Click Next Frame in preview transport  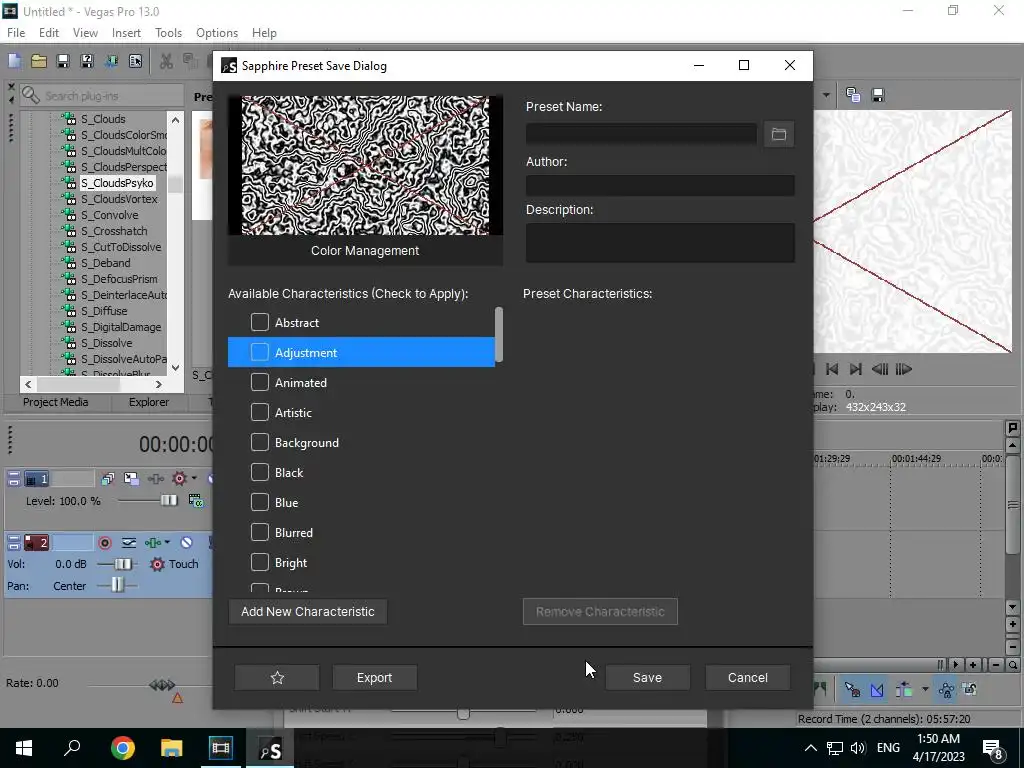tap(903, 369)
